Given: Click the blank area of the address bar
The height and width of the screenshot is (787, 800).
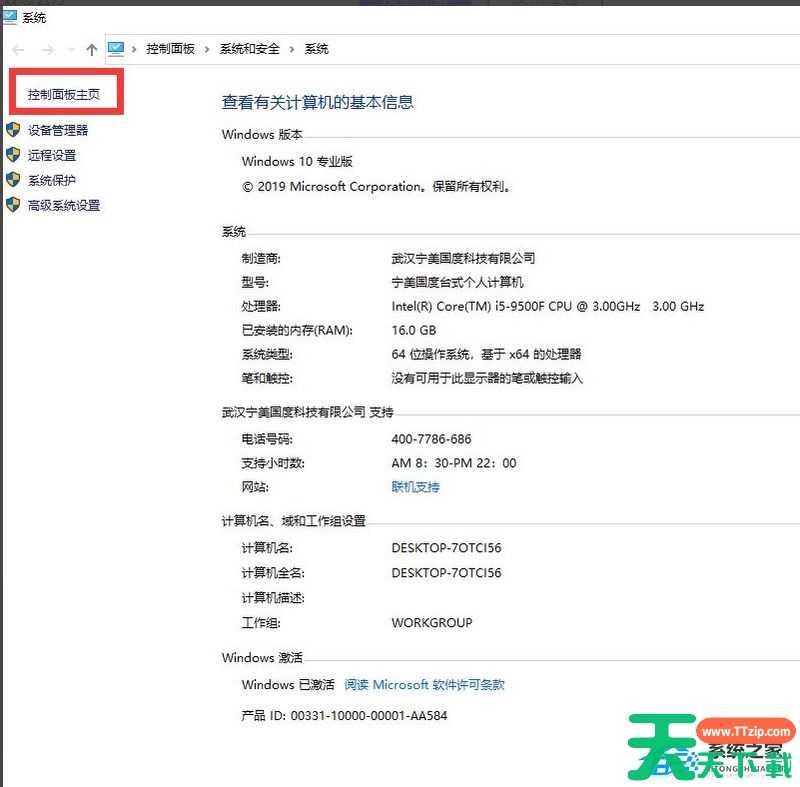Looking at the screenshot, I should click(x=560, y=49).
